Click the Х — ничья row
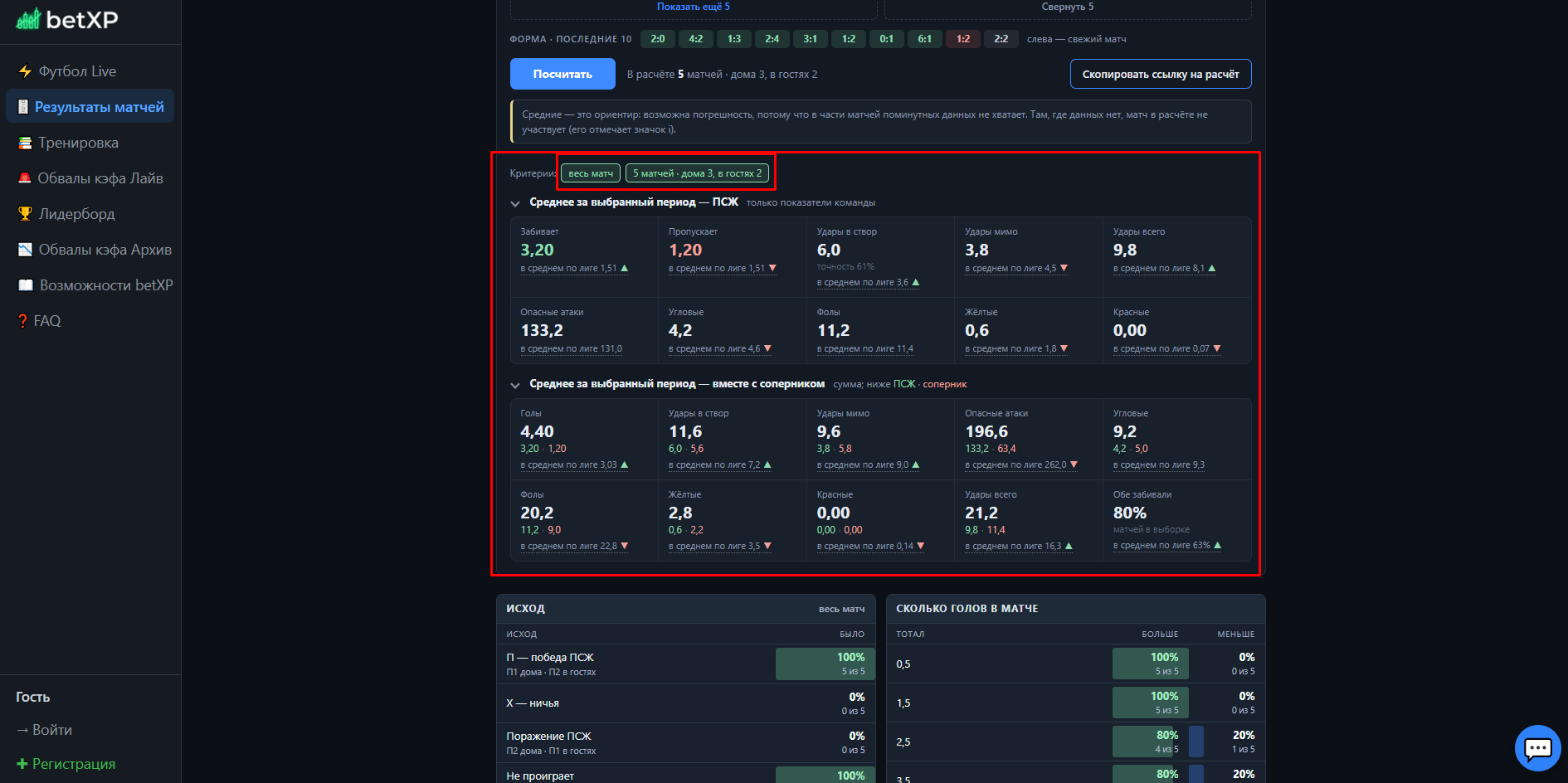The image size is (1568, 783). click(685, 703)
